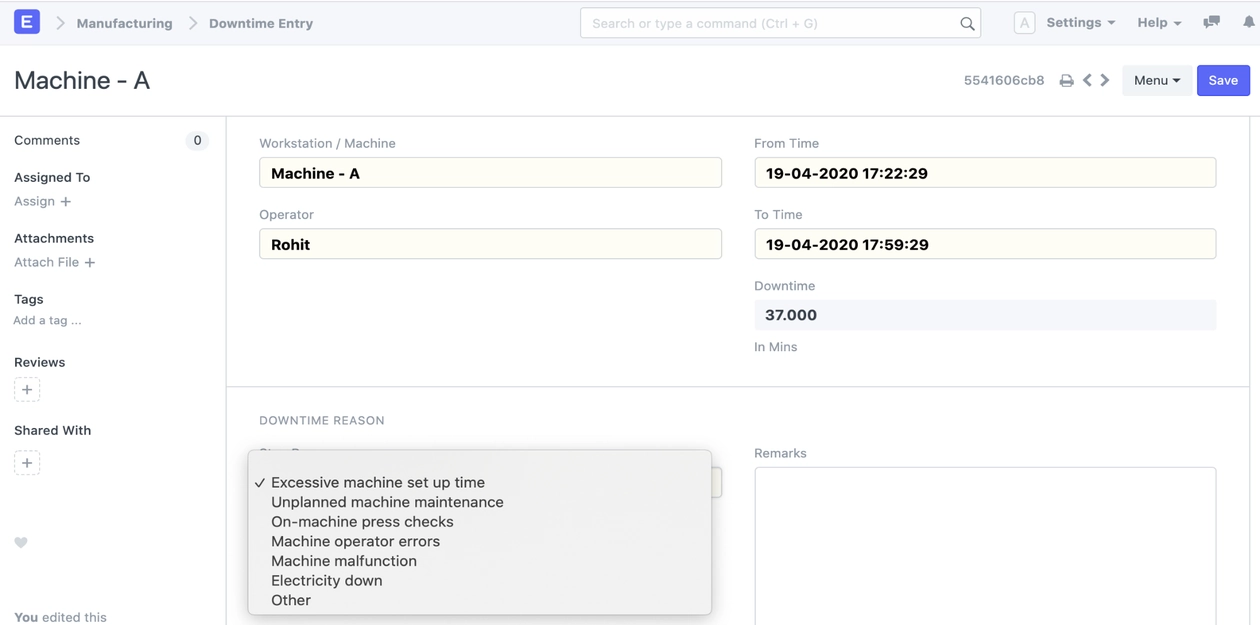Click the heart like icon in sidebar
Screen dimensions: 1260x625
pos(21,542)
